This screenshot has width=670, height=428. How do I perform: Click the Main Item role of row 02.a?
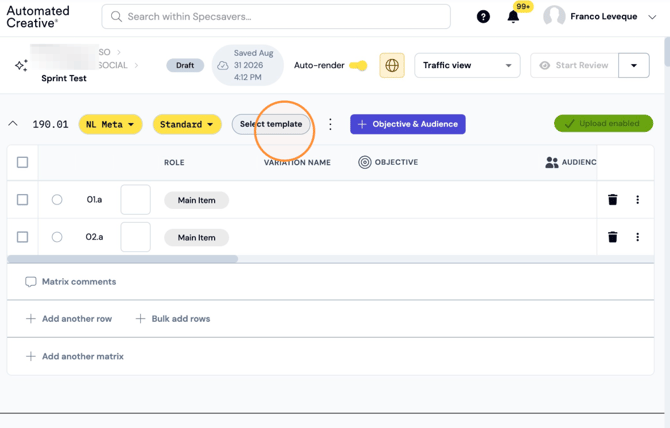pyautogui.click(x=197, y=237)
